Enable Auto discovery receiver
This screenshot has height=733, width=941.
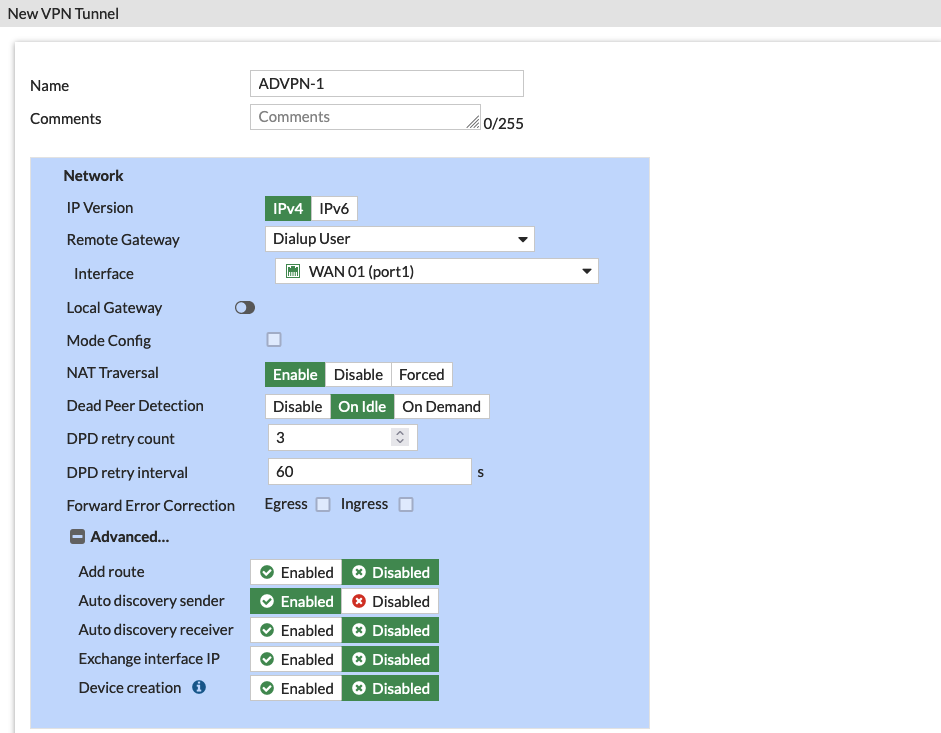[x=297, y=630]
